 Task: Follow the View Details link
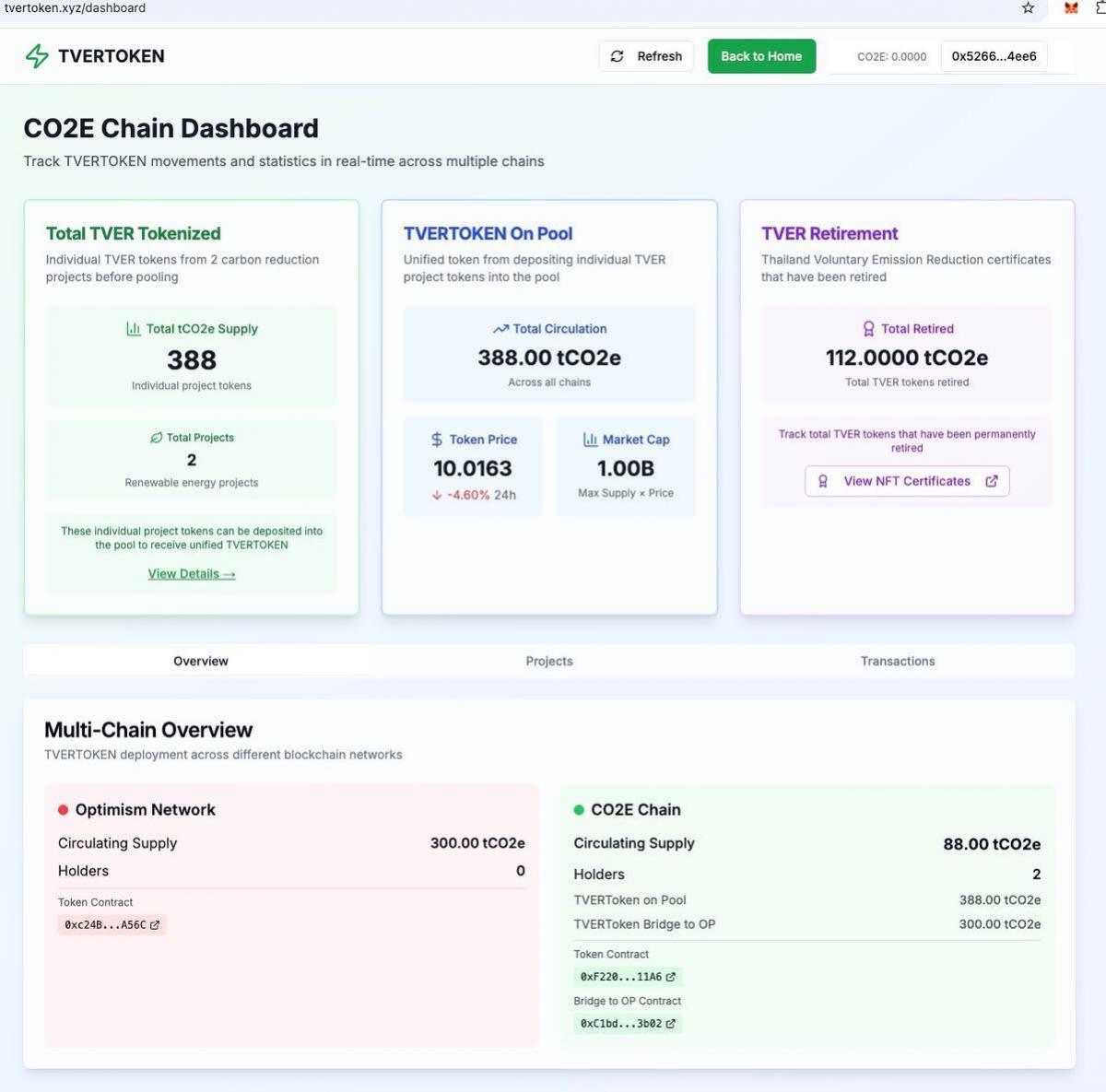(192, 574)
